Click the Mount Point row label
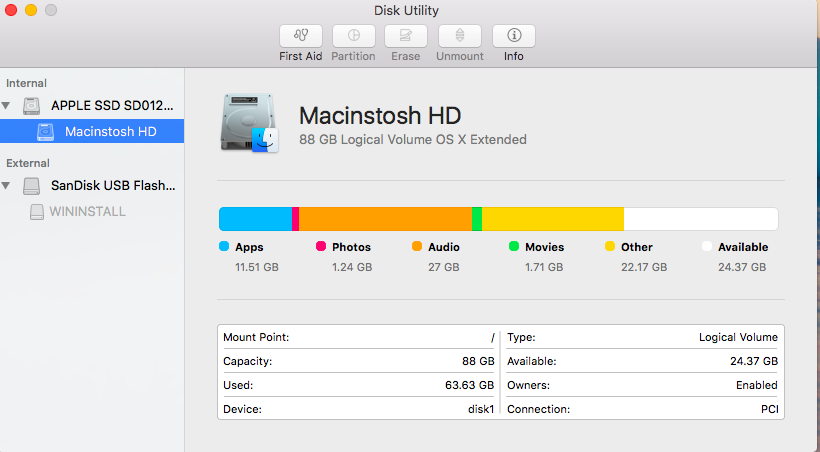The image size is (820, 452). click(x=256, y=337)
